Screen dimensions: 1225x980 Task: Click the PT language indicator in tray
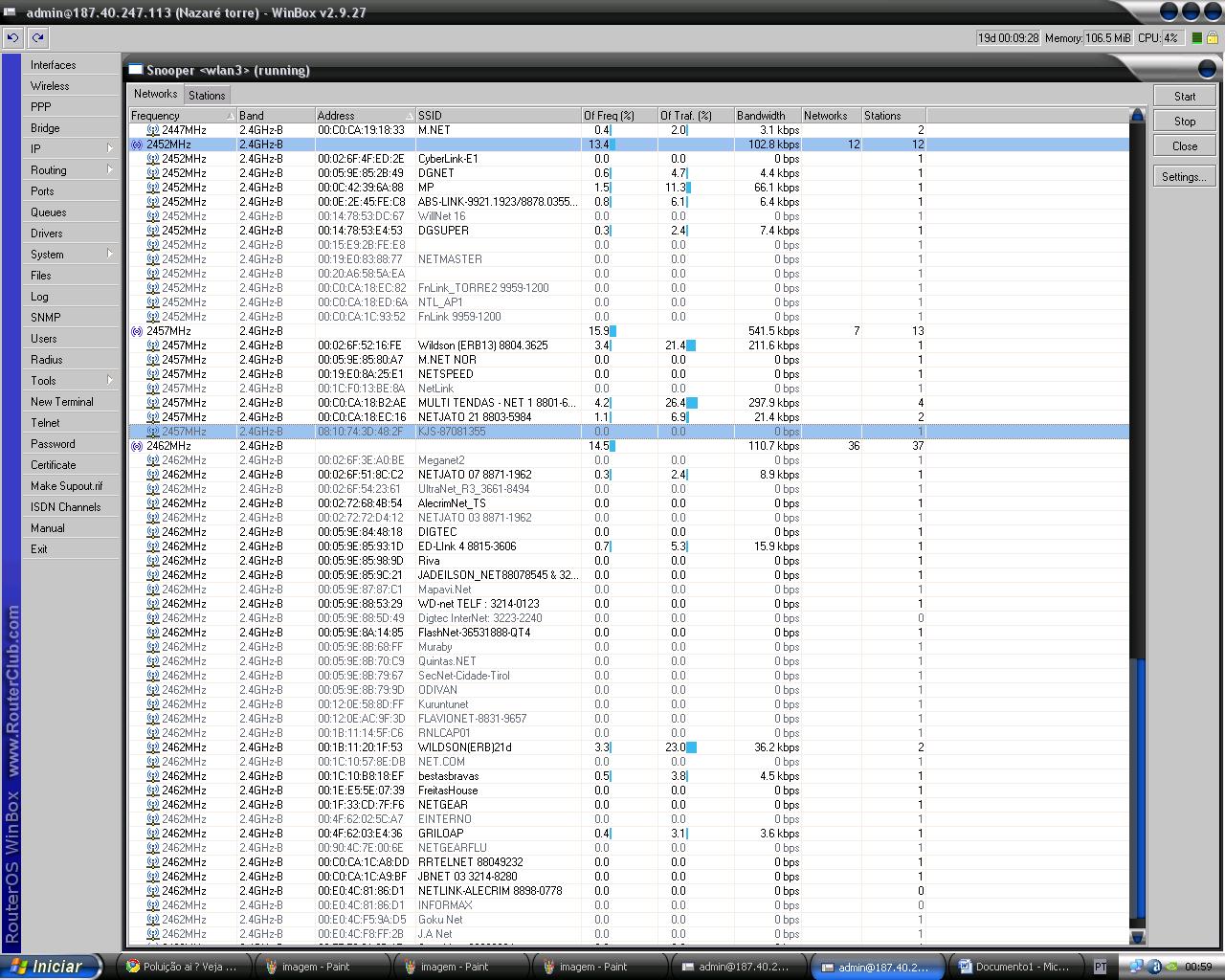pyautogui.click(x=1101, y=967)
